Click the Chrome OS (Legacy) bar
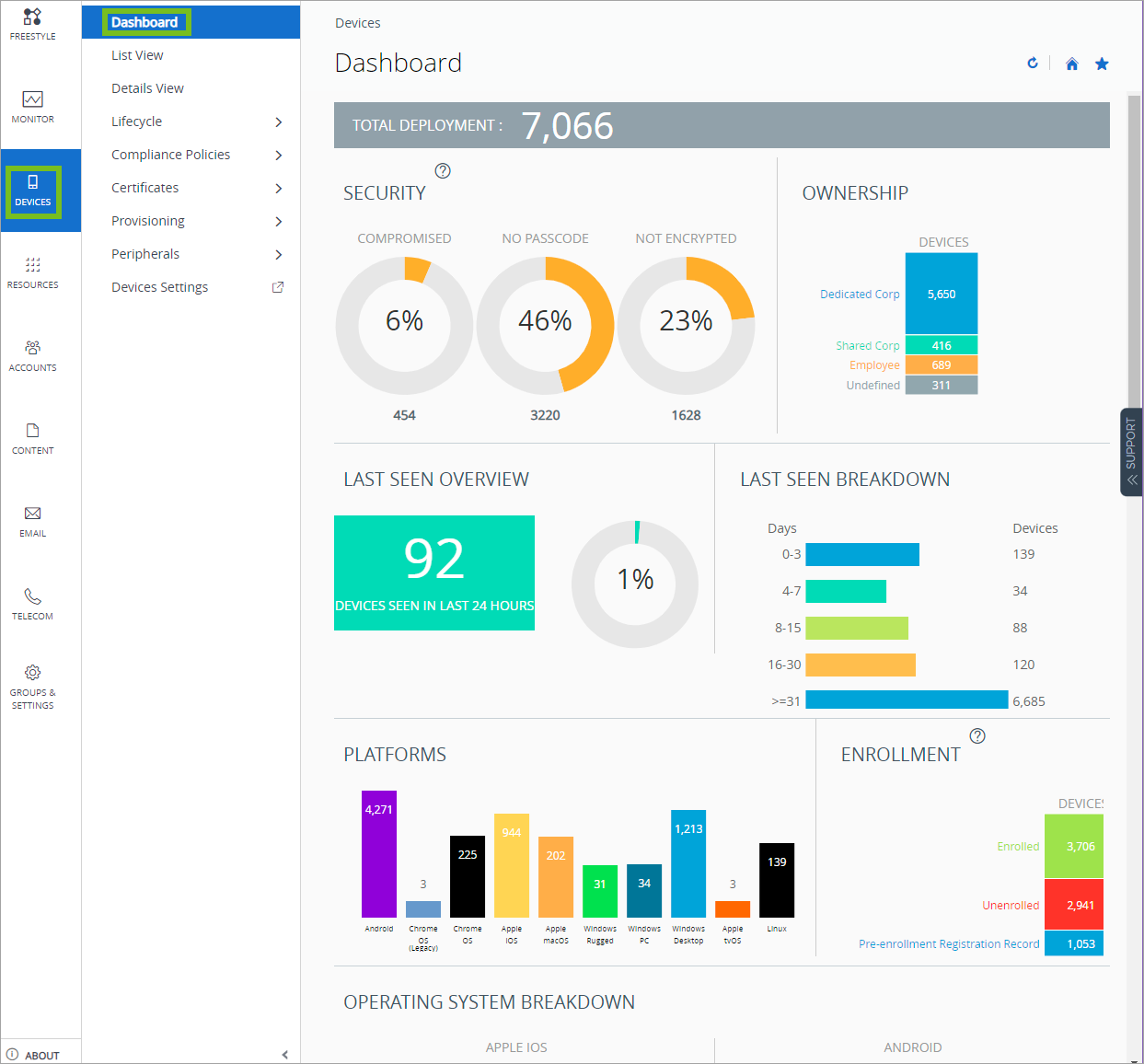Screen dimensions: 1144x1064 click(x=423, y=909)
